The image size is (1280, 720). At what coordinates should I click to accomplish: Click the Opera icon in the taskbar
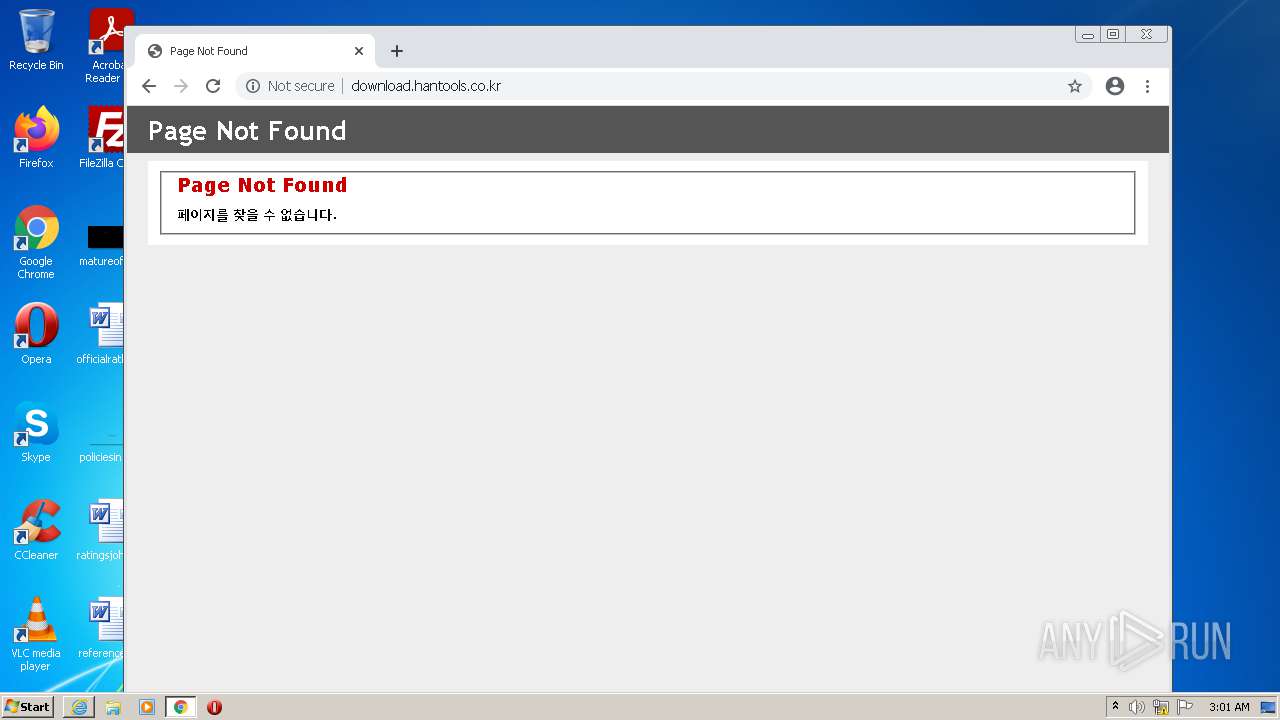(214, 707)
